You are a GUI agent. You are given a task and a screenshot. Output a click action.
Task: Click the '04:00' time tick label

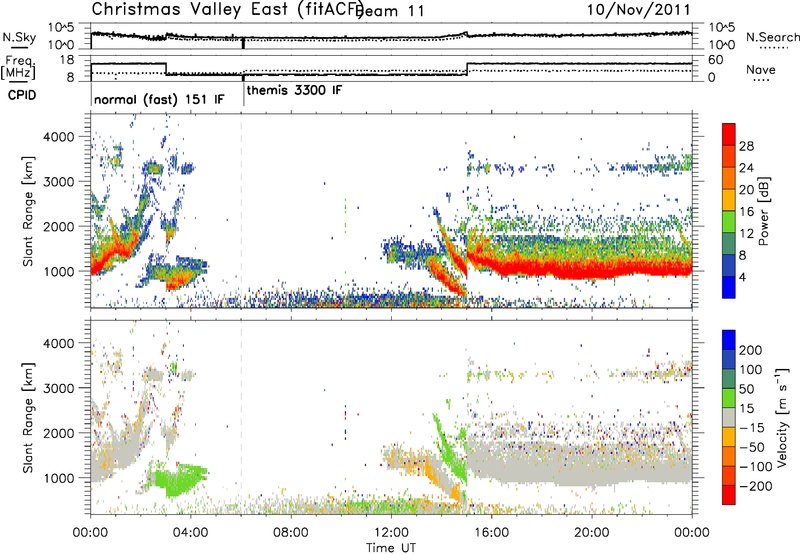point(191,533)
